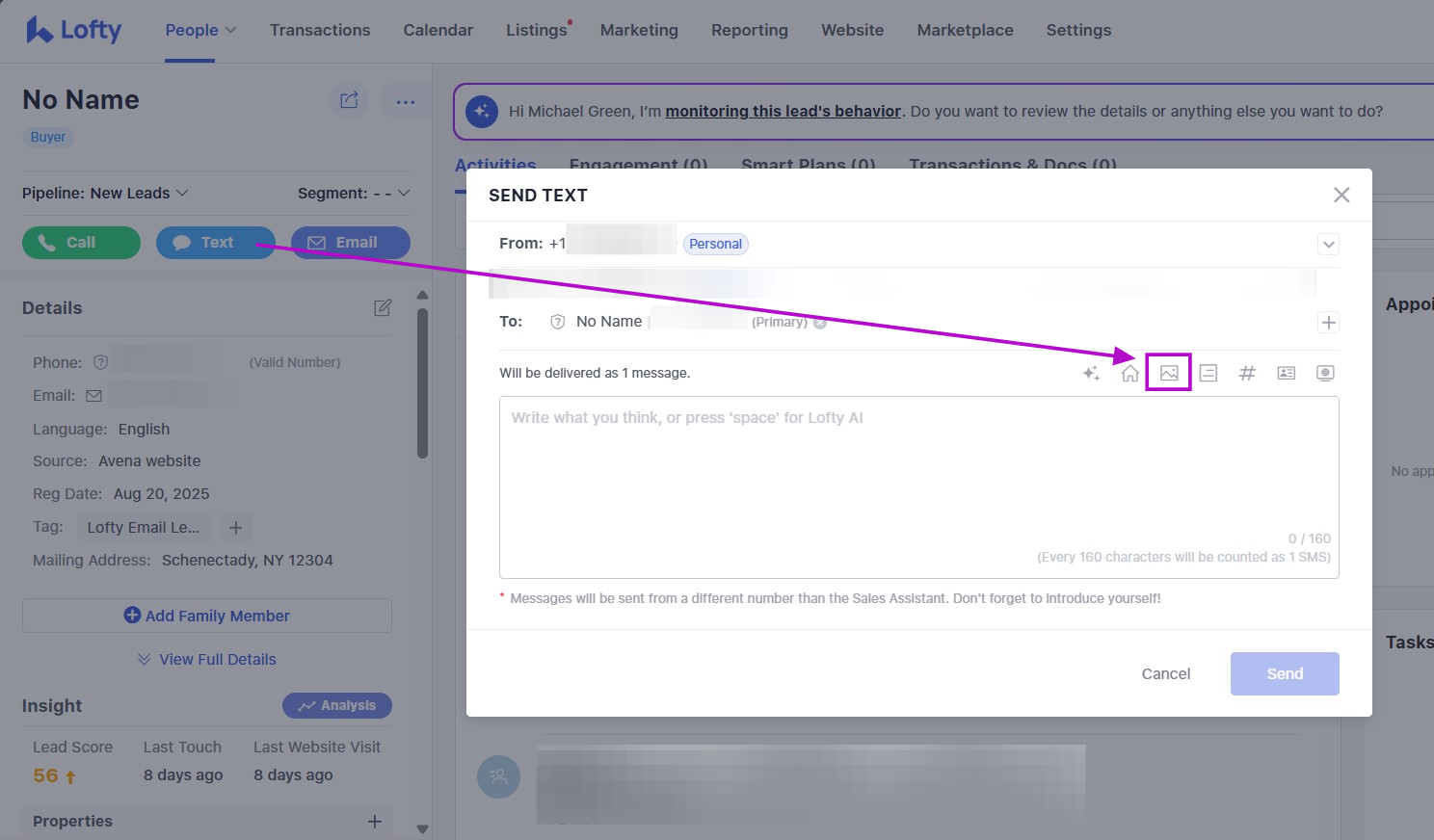The height and width of the screenshot is (840, 1434).
Task: Insert a property listing via the home icon
Action: click(x=1129, y=373)
